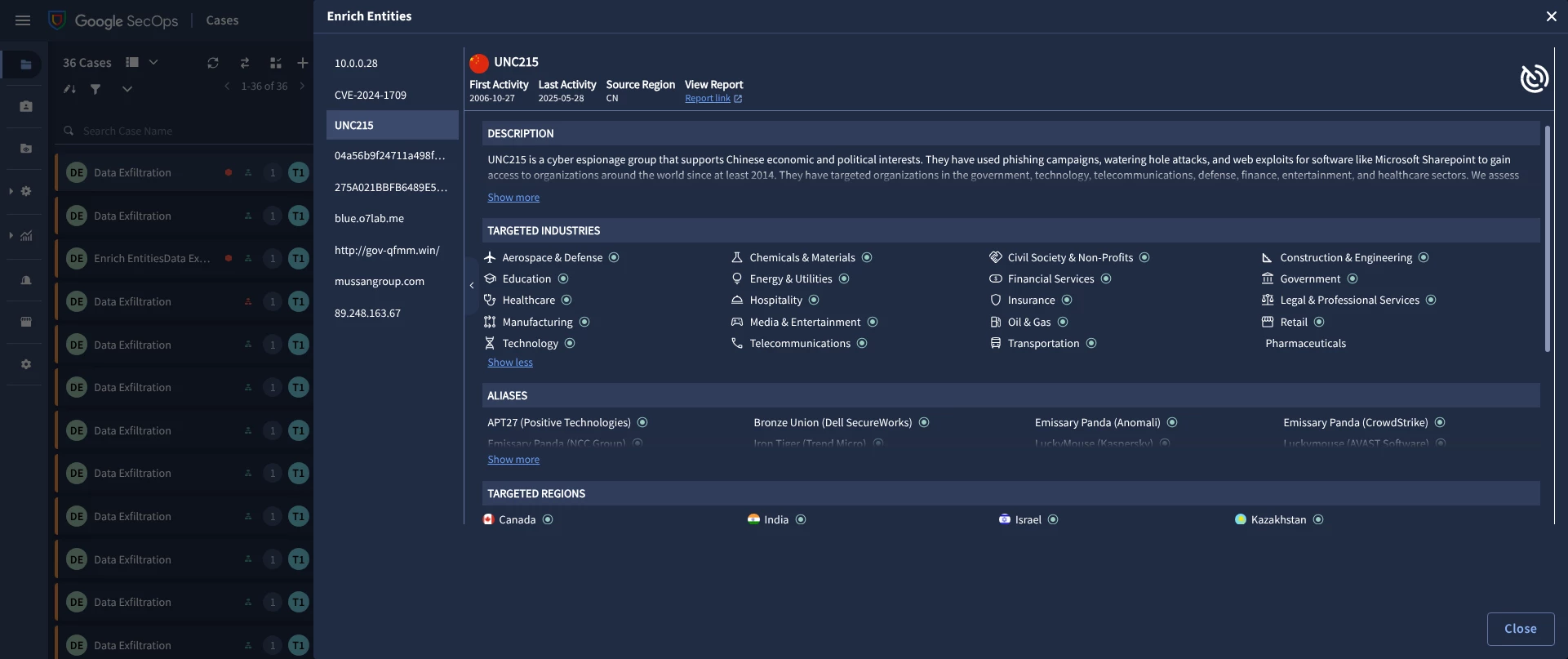Open the Enrich EntitiesData Ex… case
The image size is (1568, 659).
(x=184, y=258)
